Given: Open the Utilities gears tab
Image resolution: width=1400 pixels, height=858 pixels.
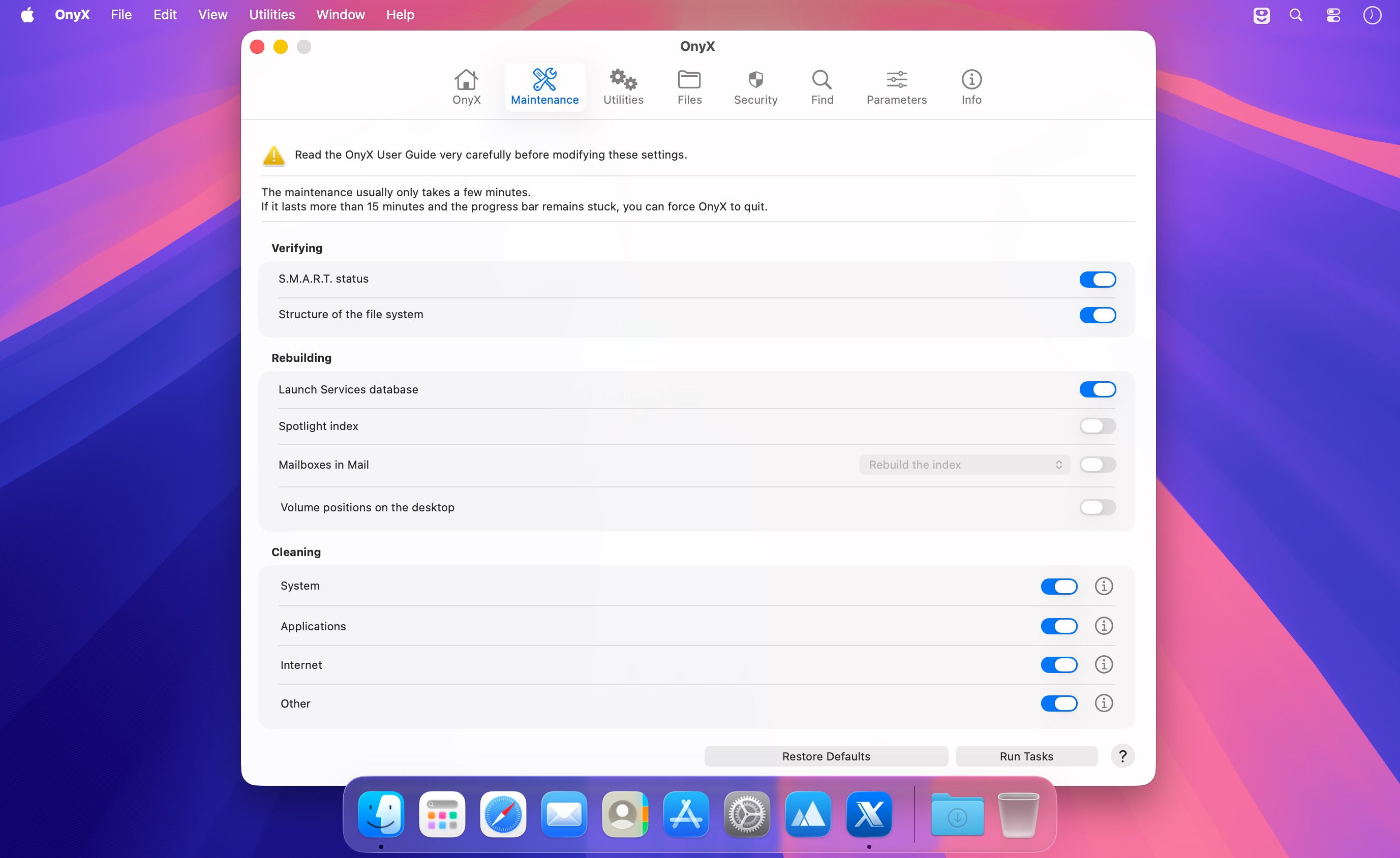Looking at the screenshot, I should click(623, 87).
